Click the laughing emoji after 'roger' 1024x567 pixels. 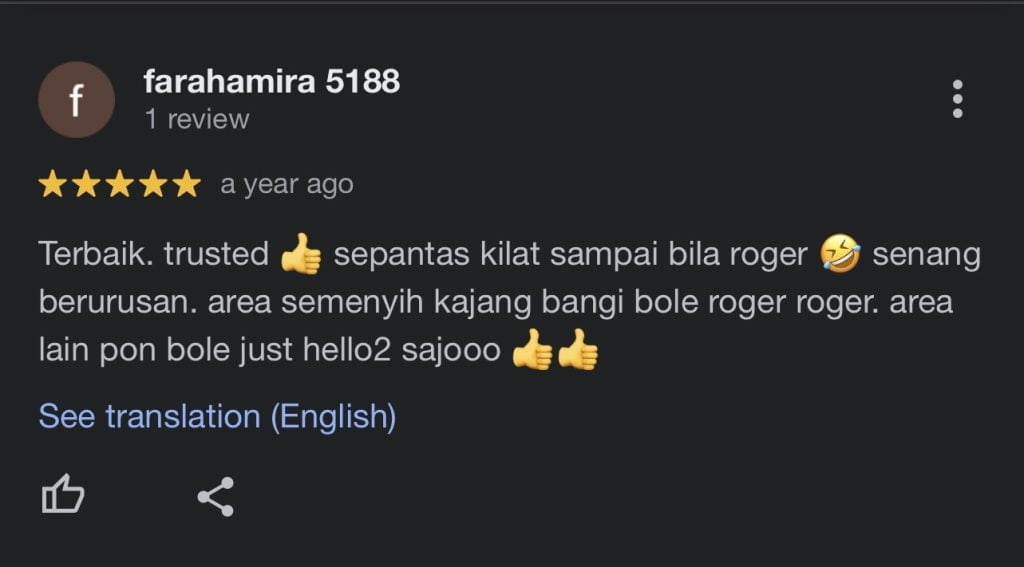840,255
